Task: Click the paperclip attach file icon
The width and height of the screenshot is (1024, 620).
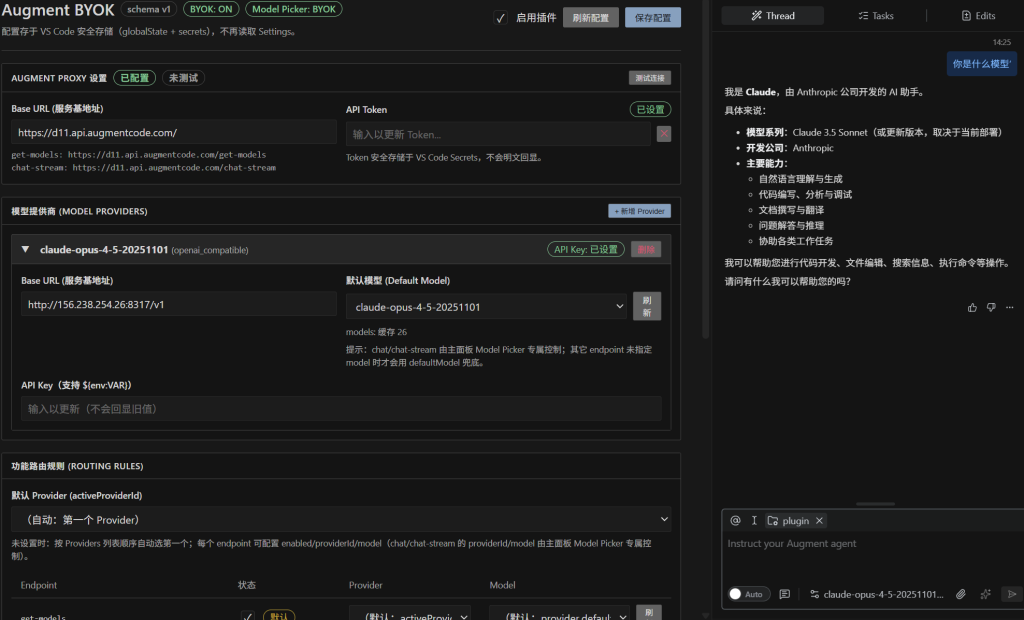Action: point(961,594)
